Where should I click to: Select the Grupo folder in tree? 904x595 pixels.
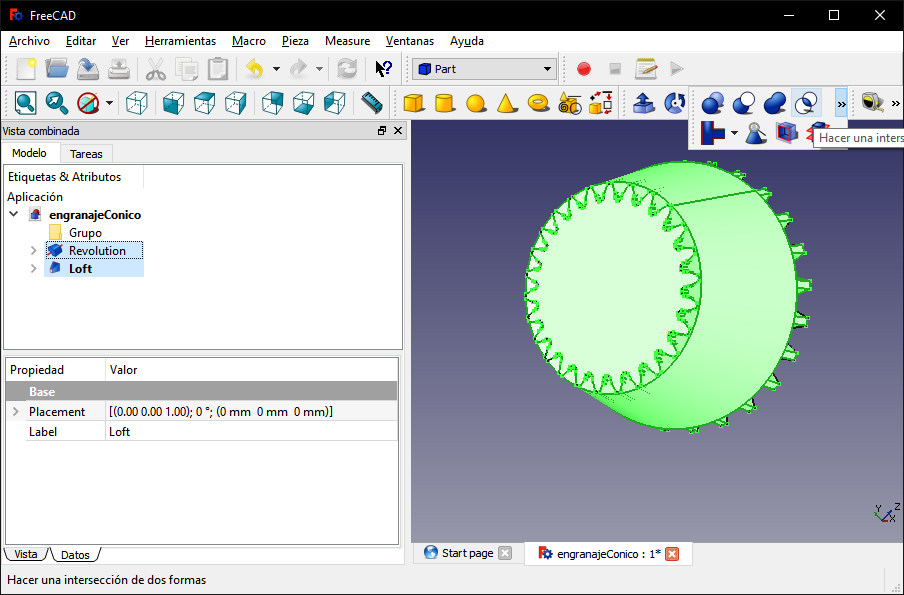point(85,233)
